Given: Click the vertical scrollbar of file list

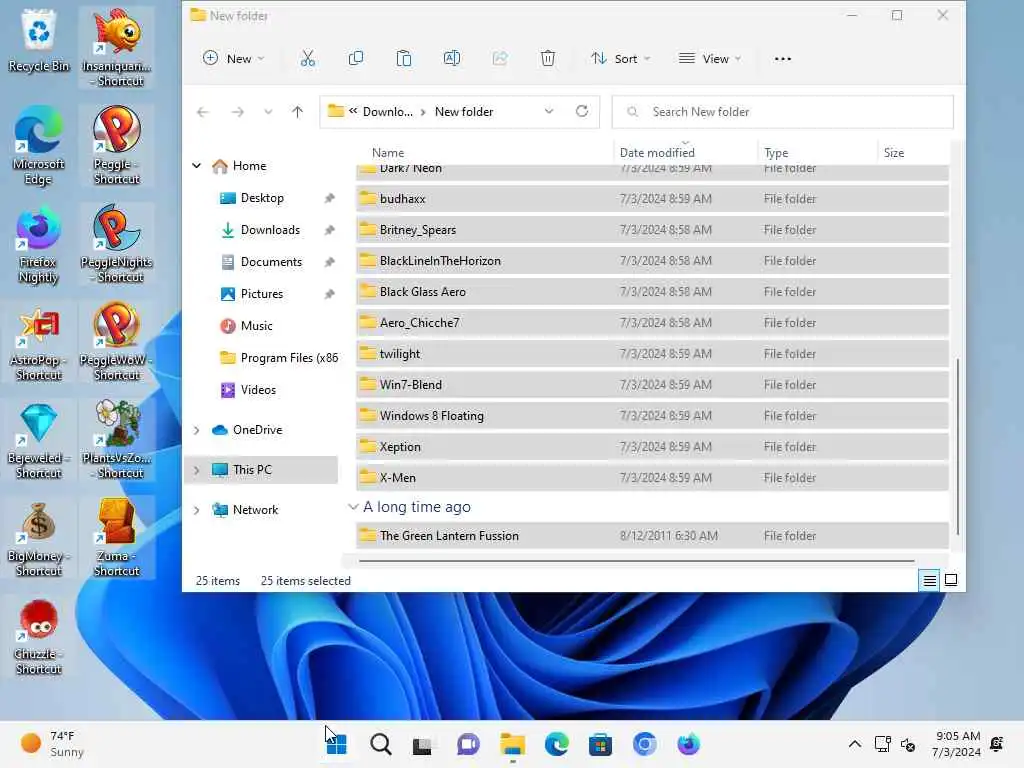Looking at the screenshot, I should coord(957,446).
